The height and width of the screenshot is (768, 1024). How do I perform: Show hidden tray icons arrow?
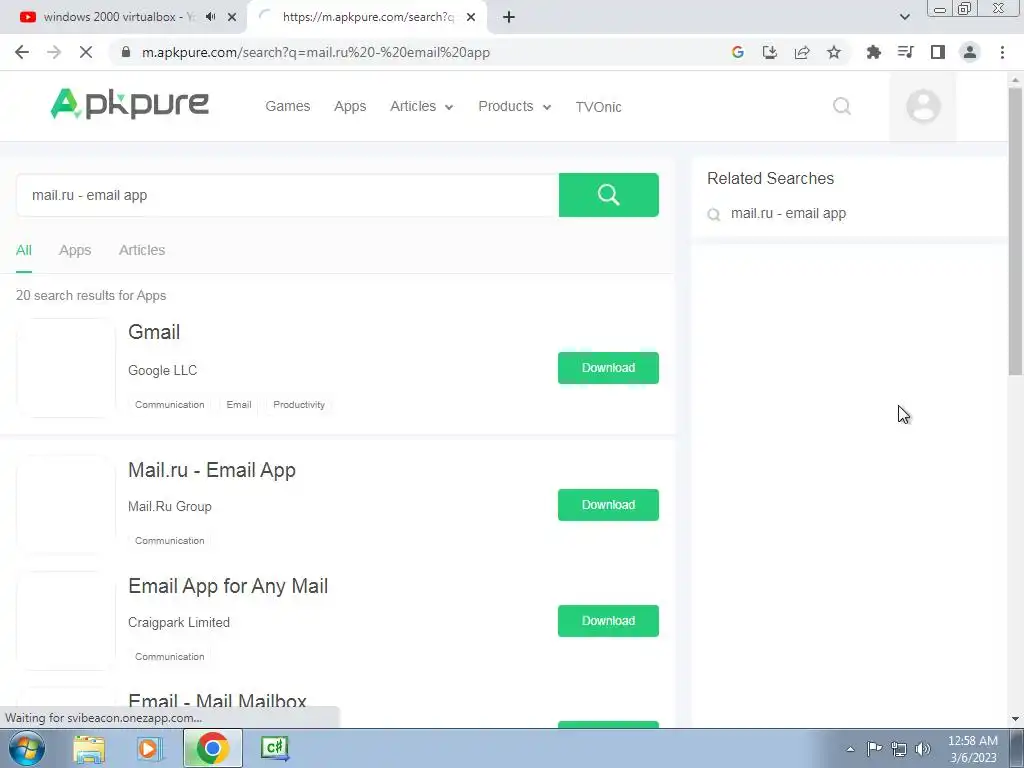click(850, 749)
